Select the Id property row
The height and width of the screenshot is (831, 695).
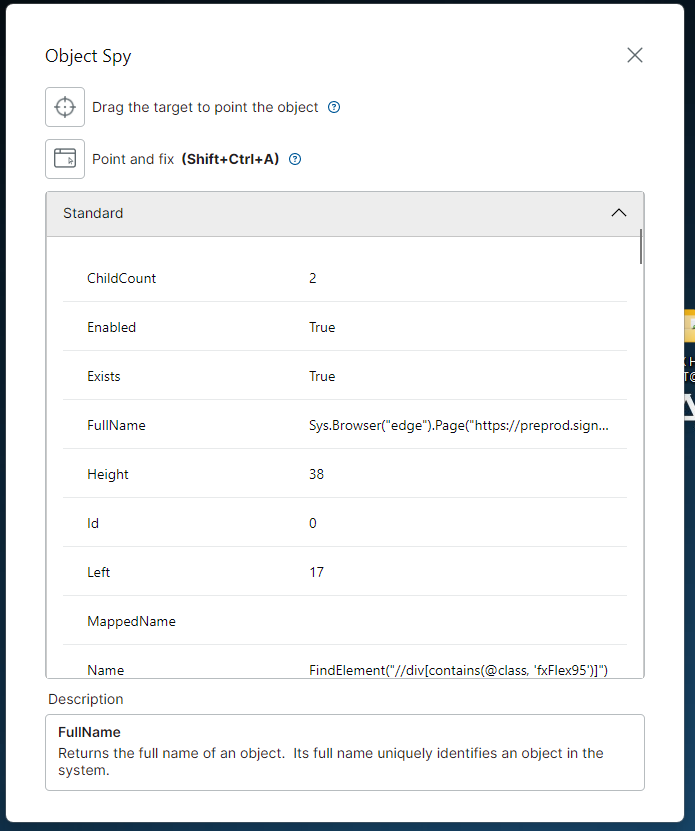pyautogui.click(x=345, y=523)
